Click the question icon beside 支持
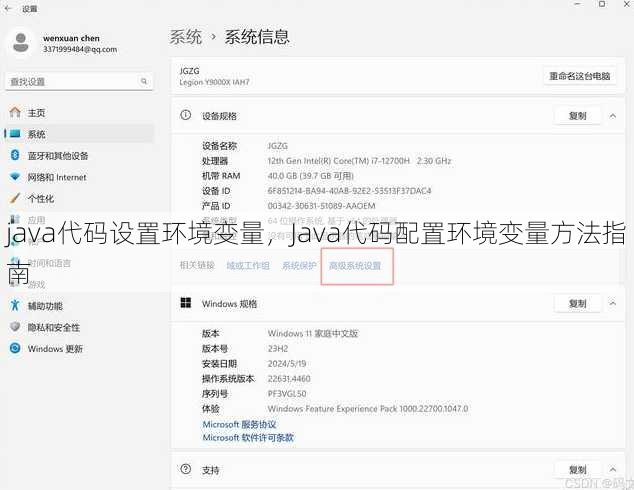 [x=186, y=469]
